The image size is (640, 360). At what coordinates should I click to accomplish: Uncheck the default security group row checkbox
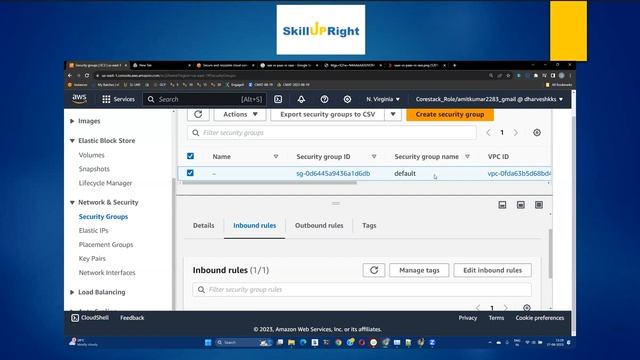[x=190, y=173]
